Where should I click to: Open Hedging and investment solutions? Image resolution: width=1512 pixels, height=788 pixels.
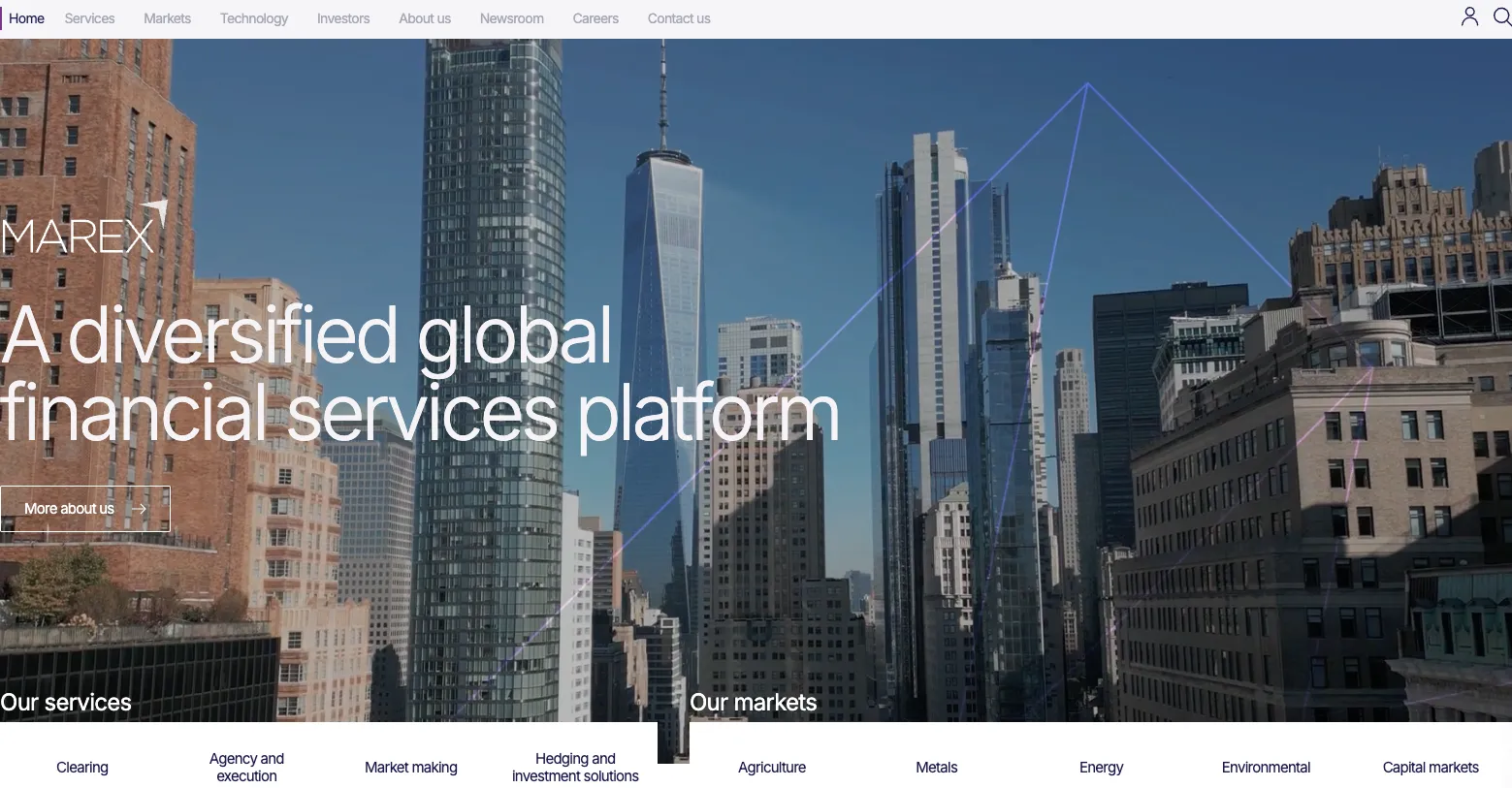point(575,768)
